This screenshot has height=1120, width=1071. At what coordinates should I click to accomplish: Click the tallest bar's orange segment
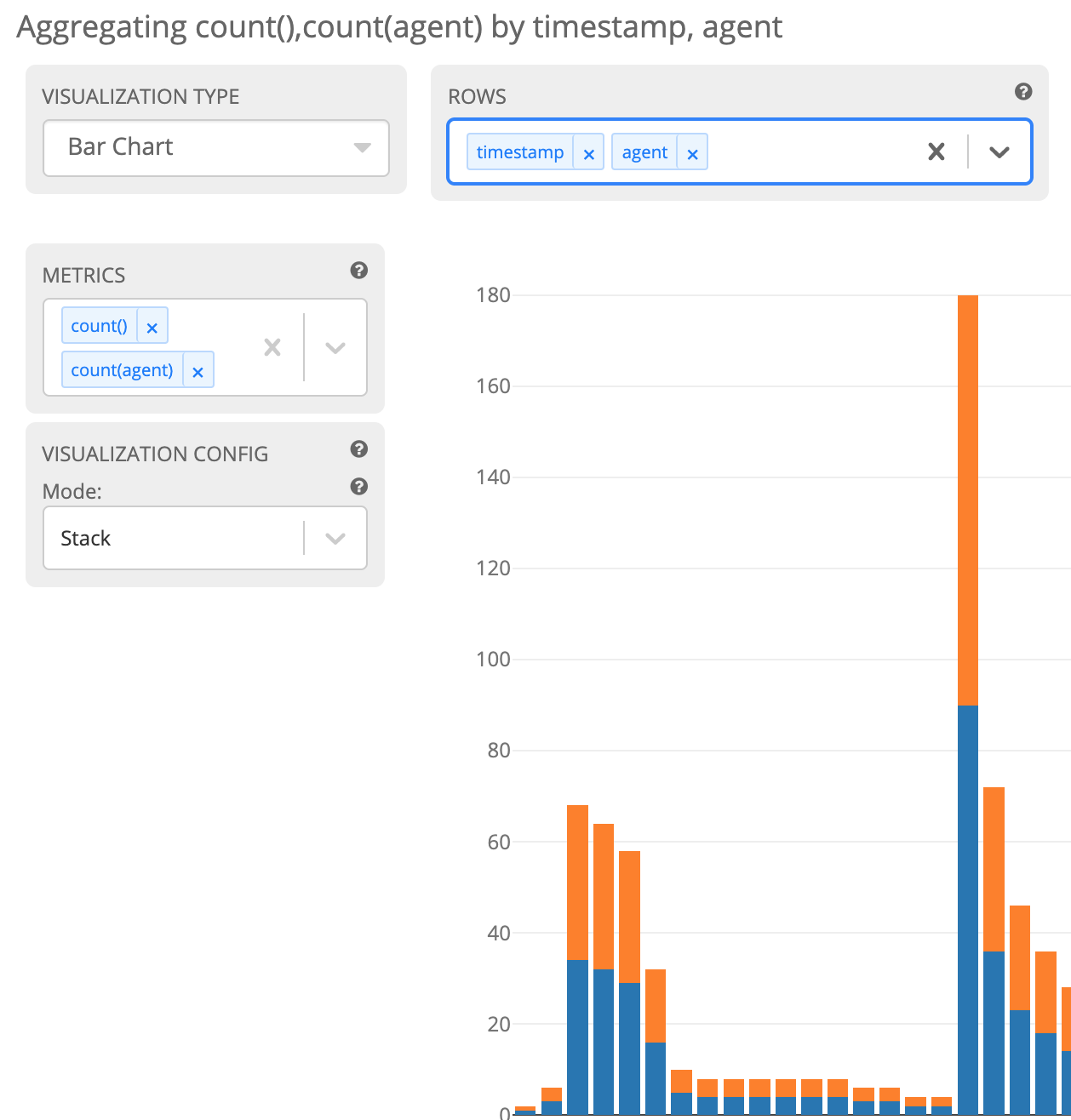[968, 500]
